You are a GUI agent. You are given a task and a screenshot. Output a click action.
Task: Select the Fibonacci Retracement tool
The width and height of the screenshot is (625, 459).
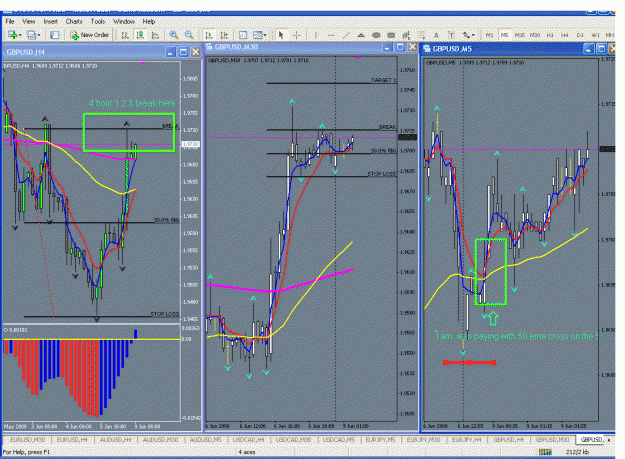(421, 35)
